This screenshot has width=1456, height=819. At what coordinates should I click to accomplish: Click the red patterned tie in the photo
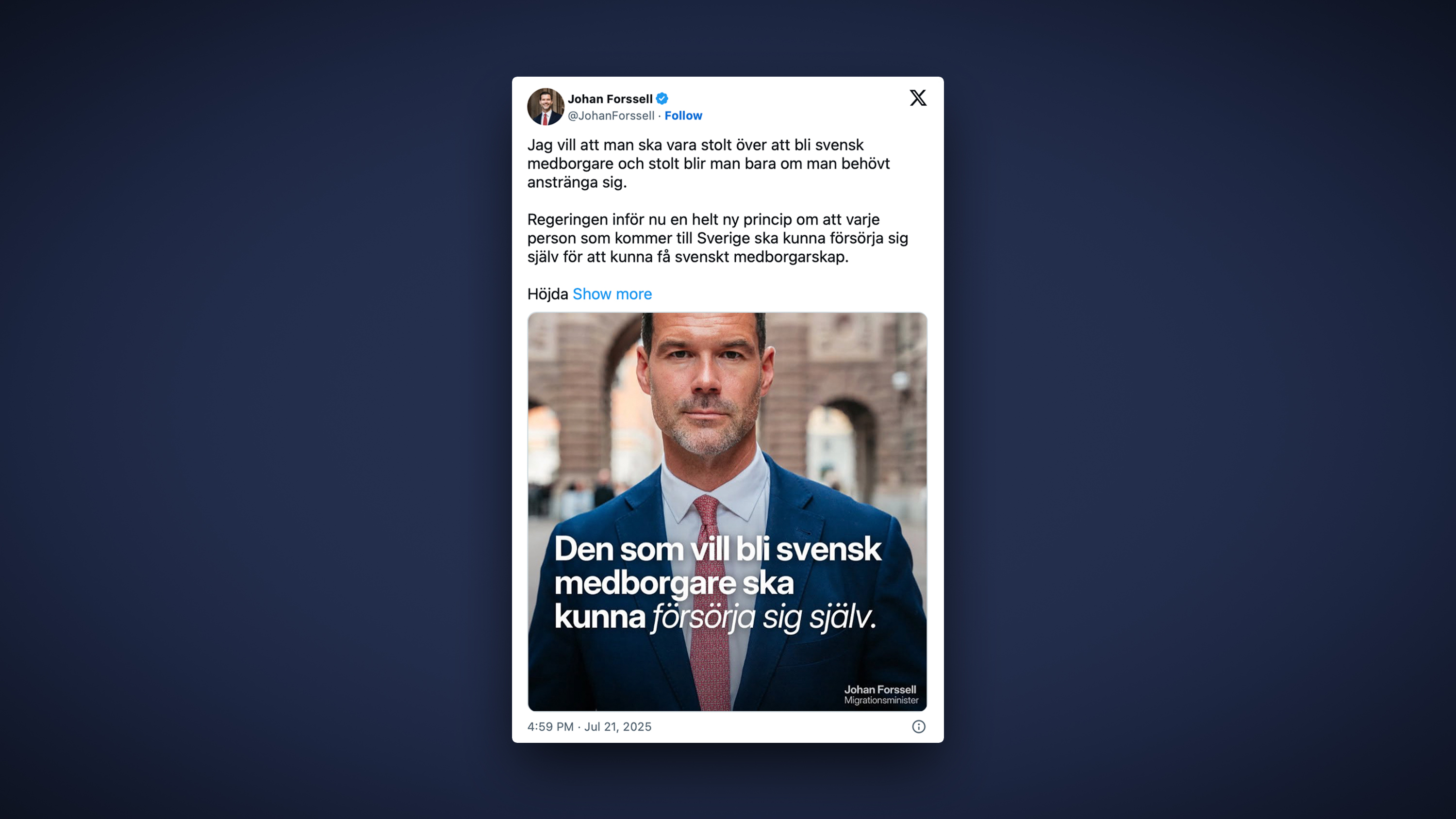pos(710,605)
